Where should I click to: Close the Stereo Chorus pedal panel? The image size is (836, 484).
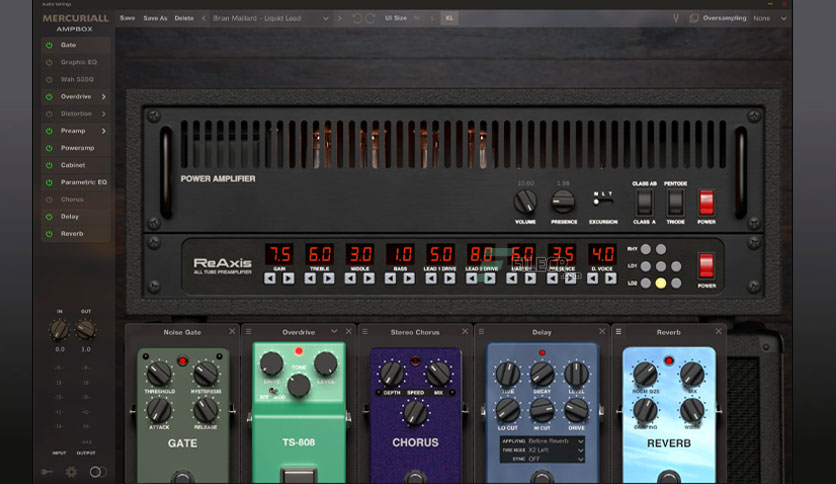465,331
